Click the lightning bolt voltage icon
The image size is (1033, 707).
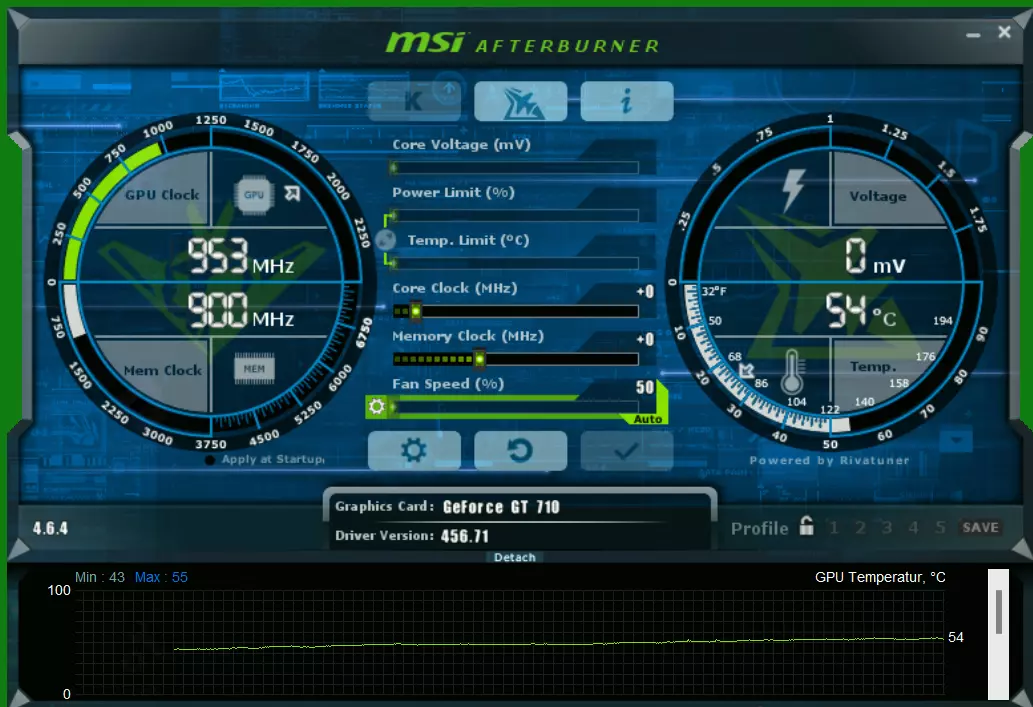point(793,190)
